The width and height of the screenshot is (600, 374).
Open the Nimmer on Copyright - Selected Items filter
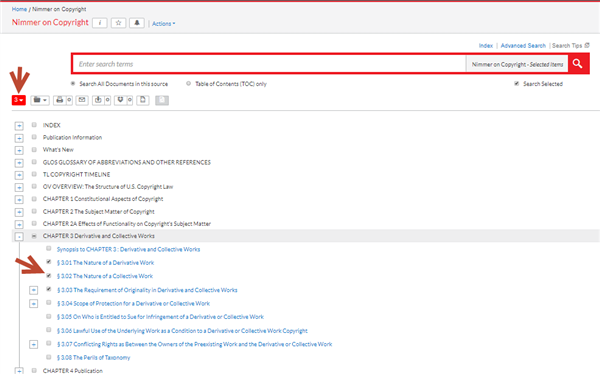pos(517,64)
